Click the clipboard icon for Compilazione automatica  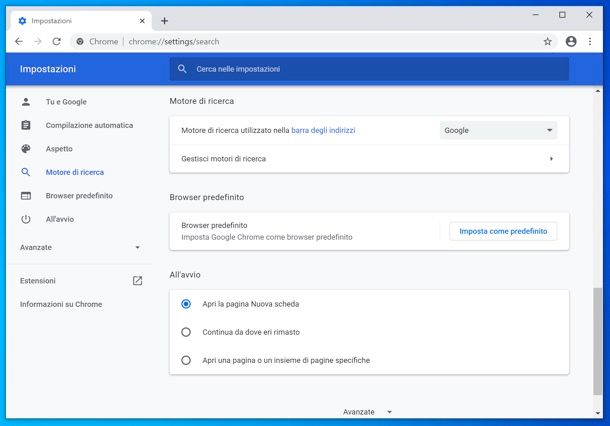pos(26,125)
